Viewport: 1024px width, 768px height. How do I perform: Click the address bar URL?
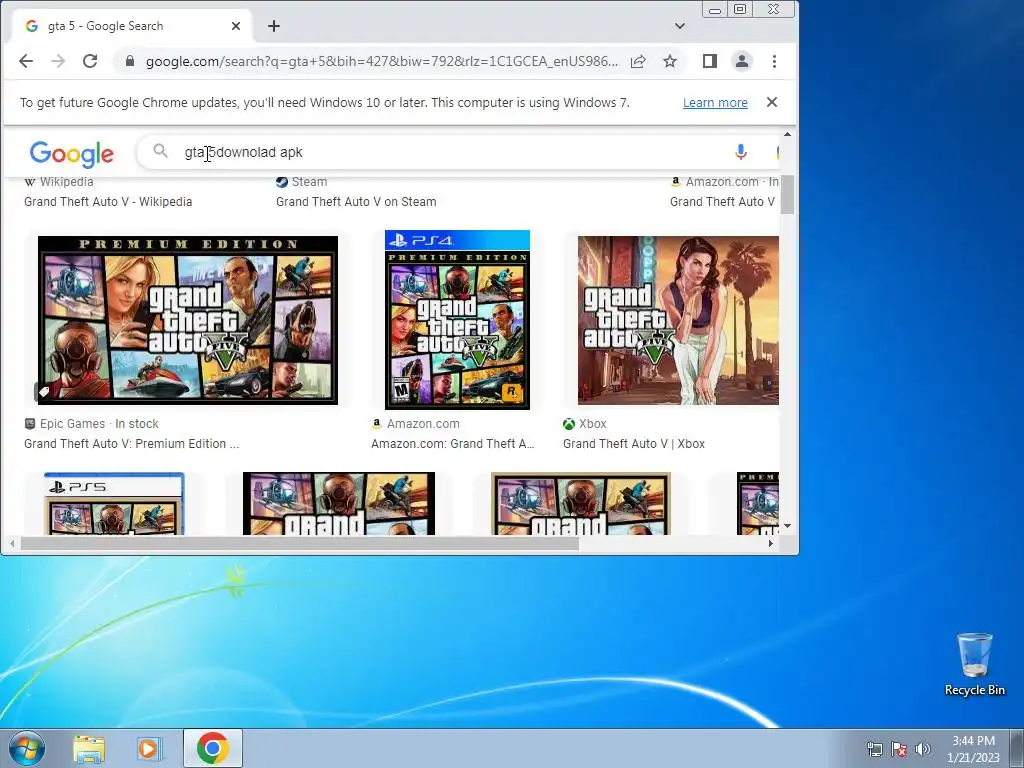[x=381, y=61]
